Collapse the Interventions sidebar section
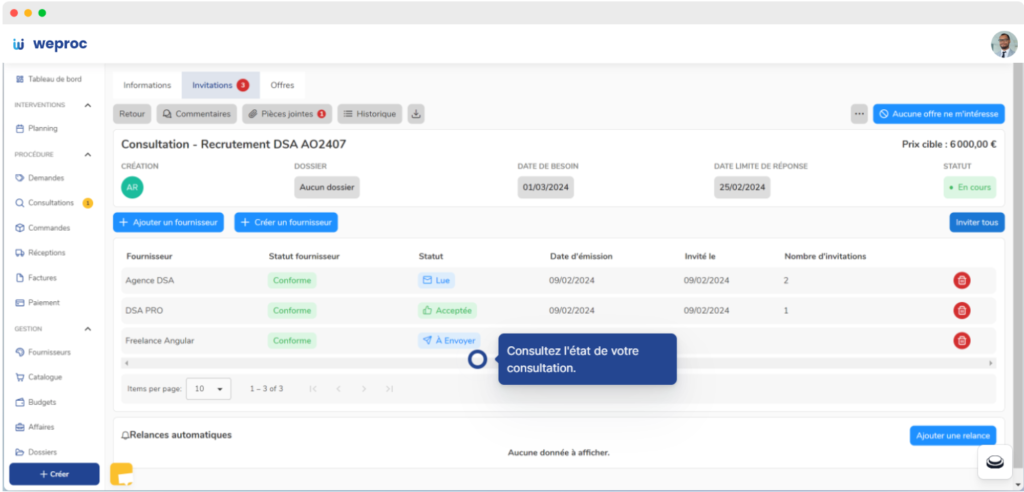This screenshot has width=1024, height=492. tap(88, 105)
